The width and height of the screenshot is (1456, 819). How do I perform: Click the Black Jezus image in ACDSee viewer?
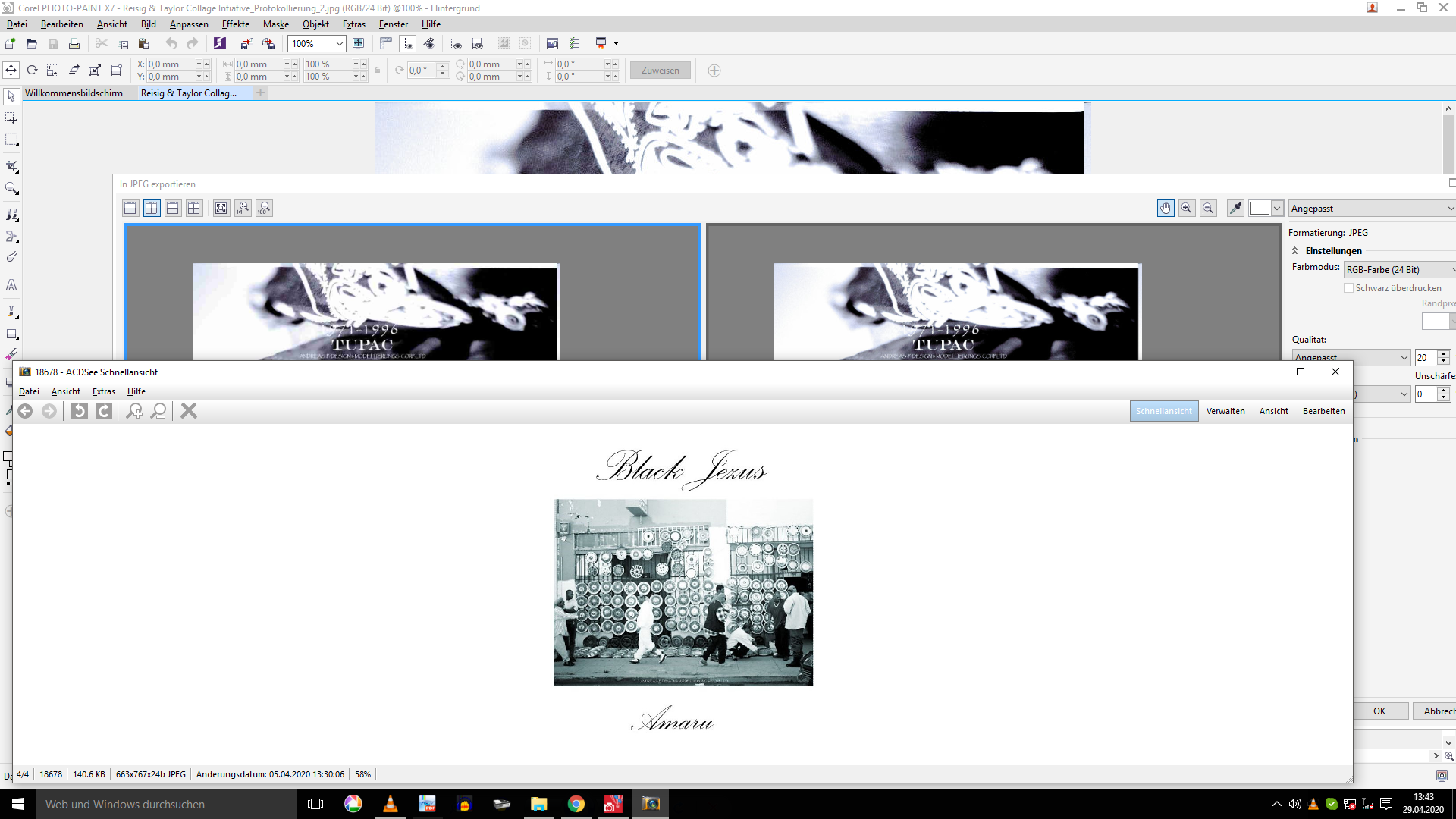coord(683,592)
